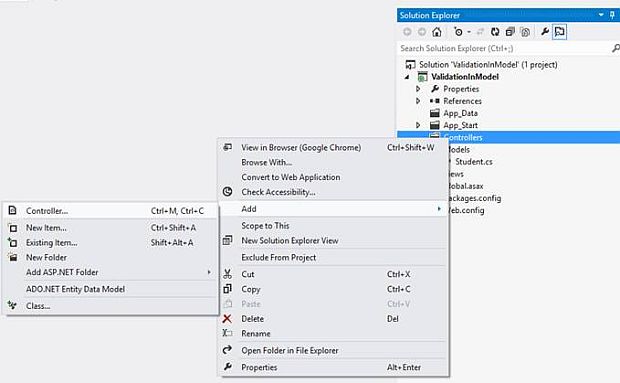Choose Controller... in Add submenu

coord(111,211)
